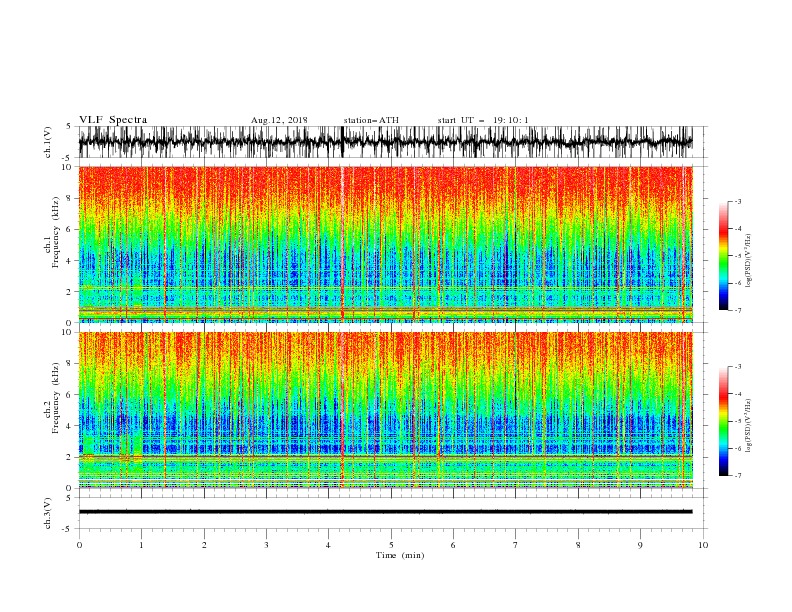Click the ch.1 colorbar log(PSD) label
This screenshot has height=612, width=792.
[749, 261]
